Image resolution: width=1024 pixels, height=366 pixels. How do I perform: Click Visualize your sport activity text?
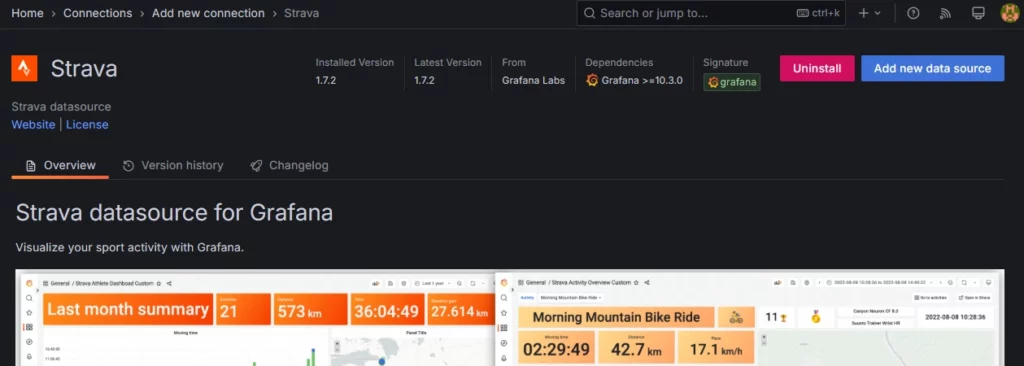pos(129,248)
